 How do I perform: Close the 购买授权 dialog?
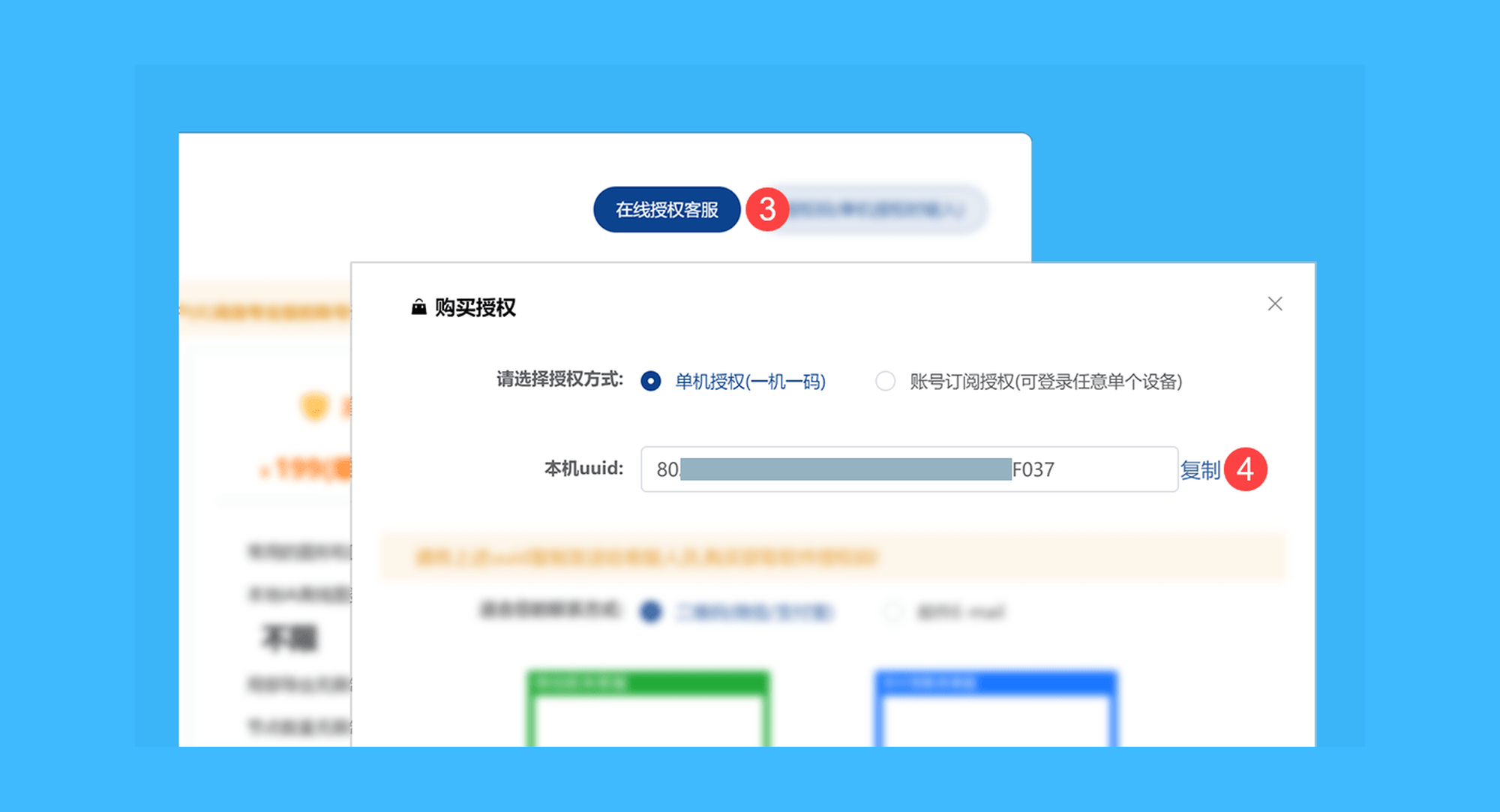1275,304
